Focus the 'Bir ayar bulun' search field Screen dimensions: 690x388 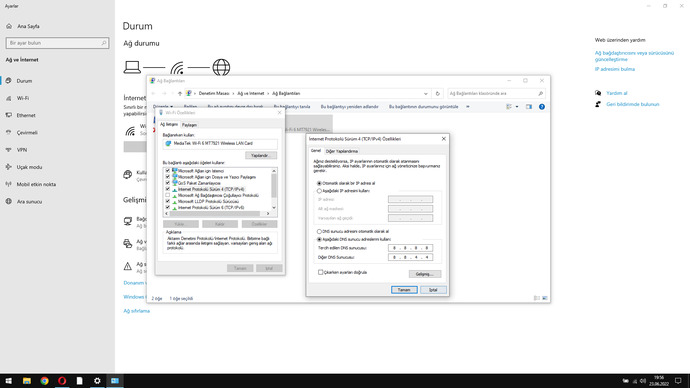(57, 43)
